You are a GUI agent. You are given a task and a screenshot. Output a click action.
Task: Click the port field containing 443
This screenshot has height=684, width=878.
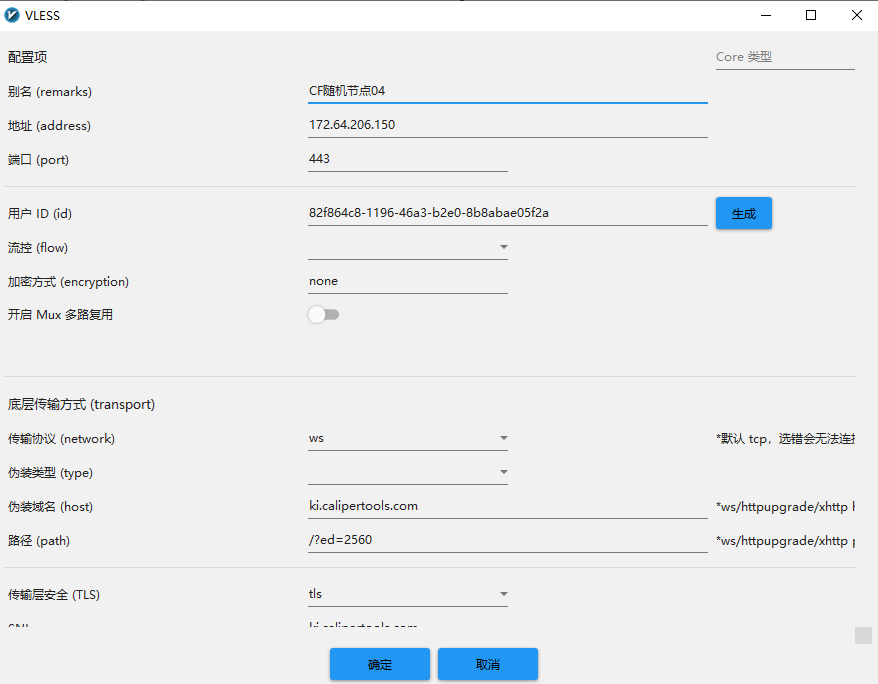click(407, 159)
